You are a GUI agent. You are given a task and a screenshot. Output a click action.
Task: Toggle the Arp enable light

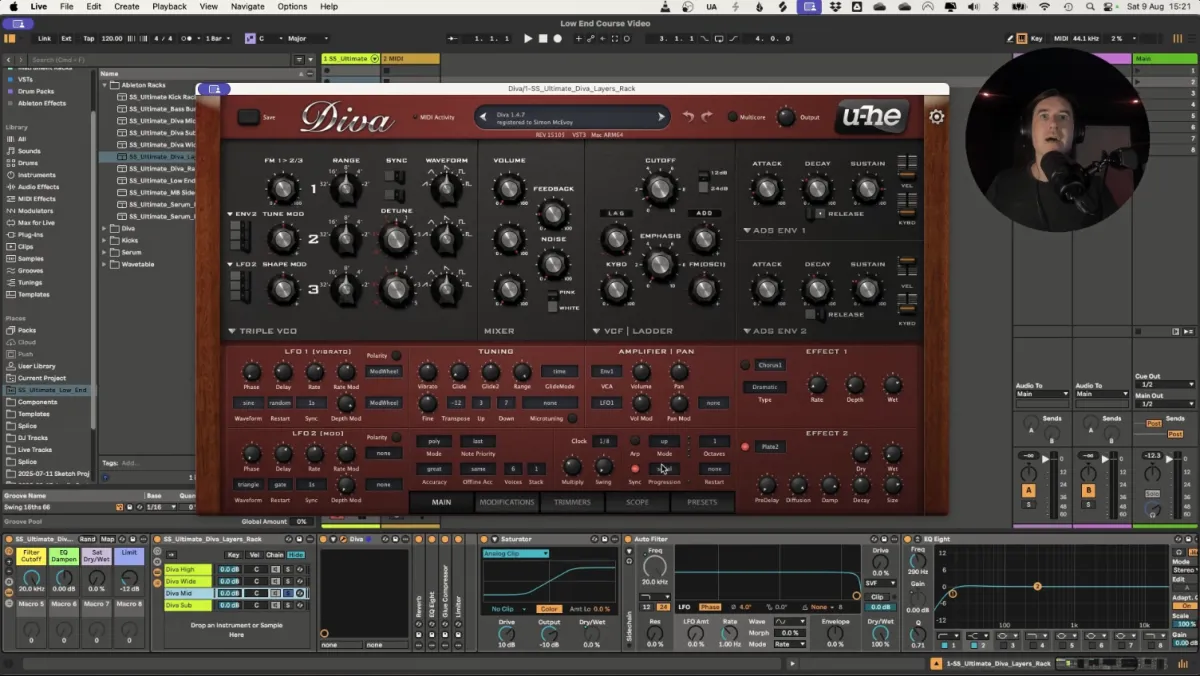(634, 441)
